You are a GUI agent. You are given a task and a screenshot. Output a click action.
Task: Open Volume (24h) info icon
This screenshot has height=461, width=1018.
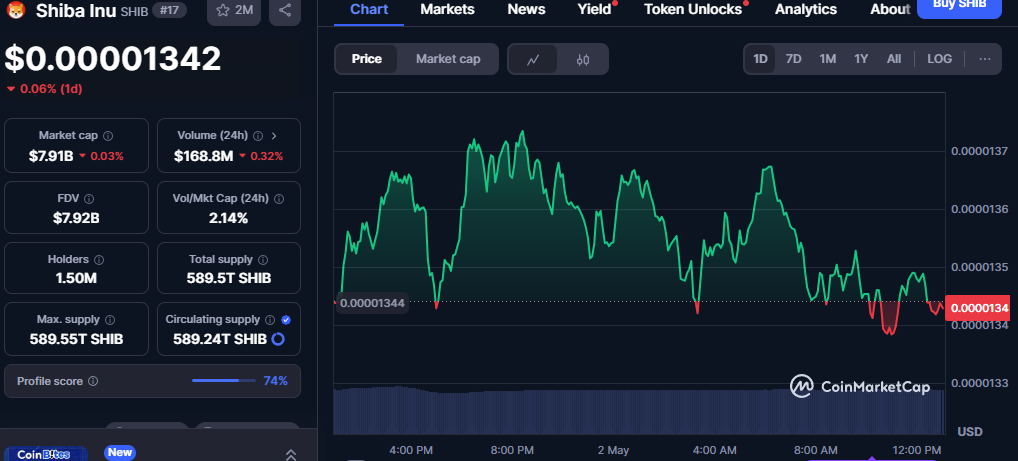[258, 136]
